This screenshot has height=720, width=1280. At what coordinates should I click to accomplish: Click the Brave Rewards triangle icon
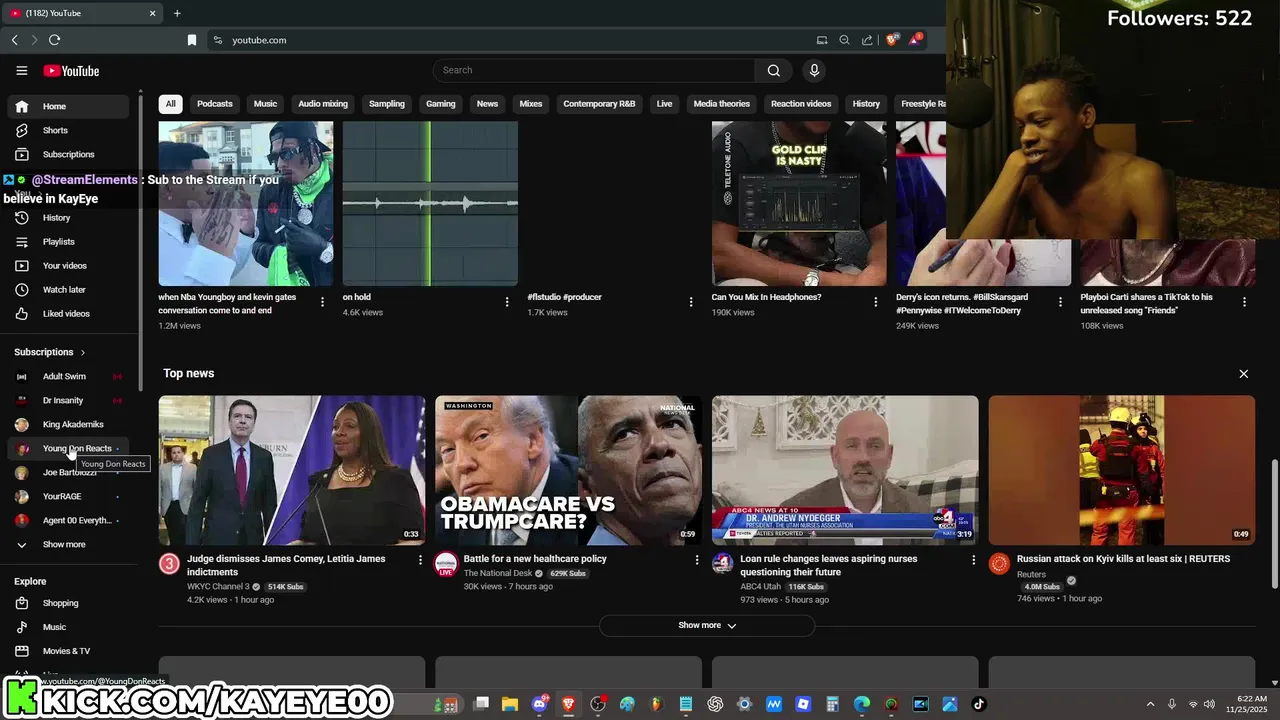point(916,40)
